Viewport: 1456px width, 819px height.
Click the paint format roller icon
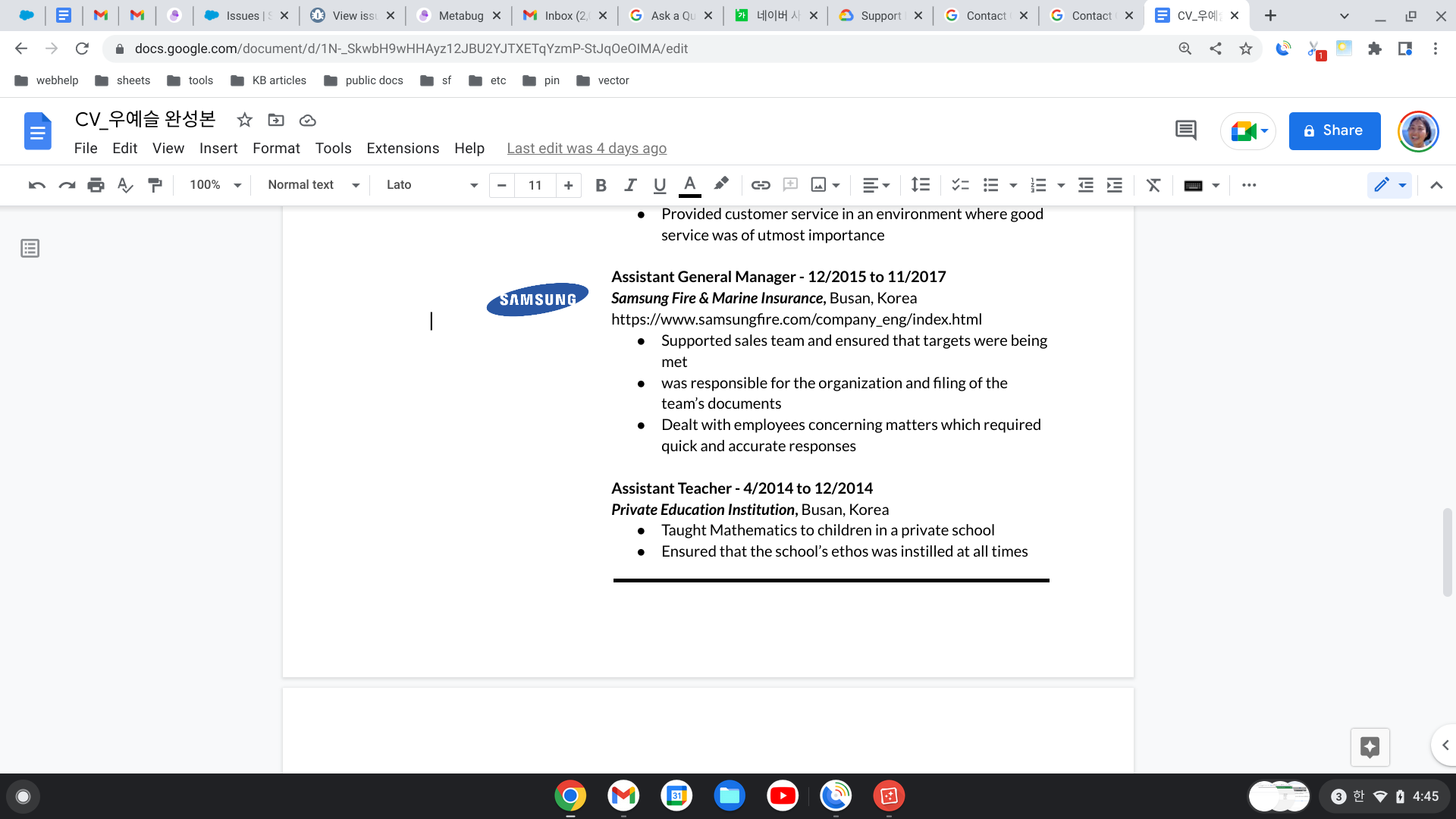(x=155, y=185)
